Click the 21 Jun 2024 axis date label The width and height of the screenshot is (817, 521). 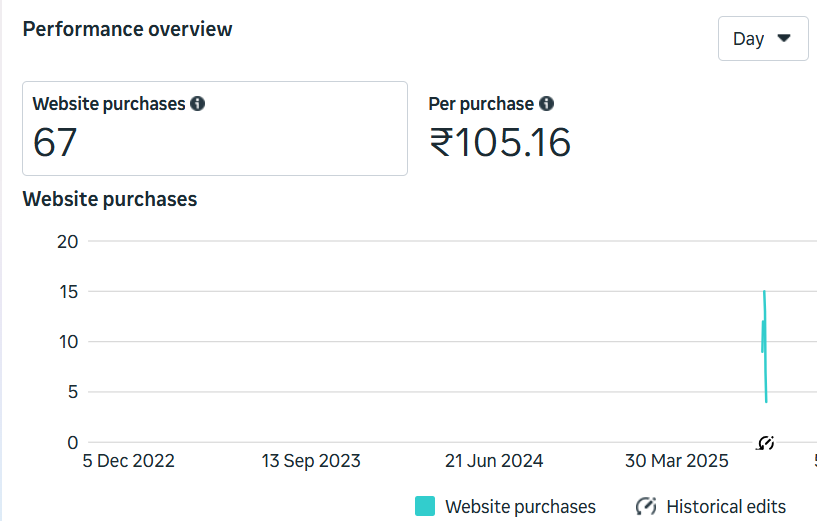(494, 461)
